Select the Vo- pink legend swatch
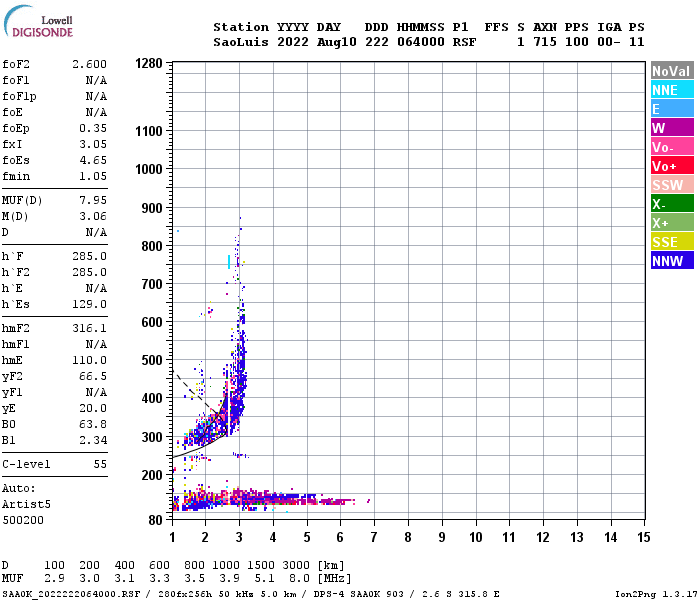This screenshot has width=700, height=600. 672,147
